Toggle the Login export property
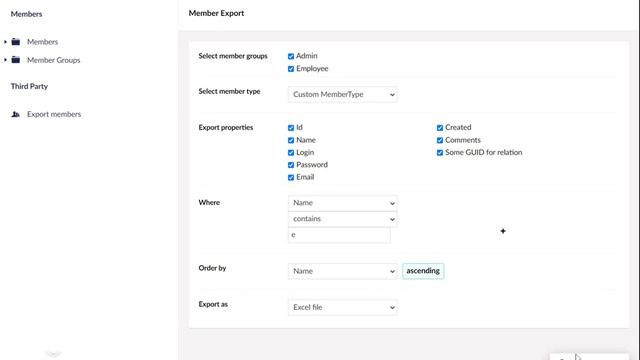The width and height of the screenshot is (640, 360). pyautogui.click(x=291, y=153)
